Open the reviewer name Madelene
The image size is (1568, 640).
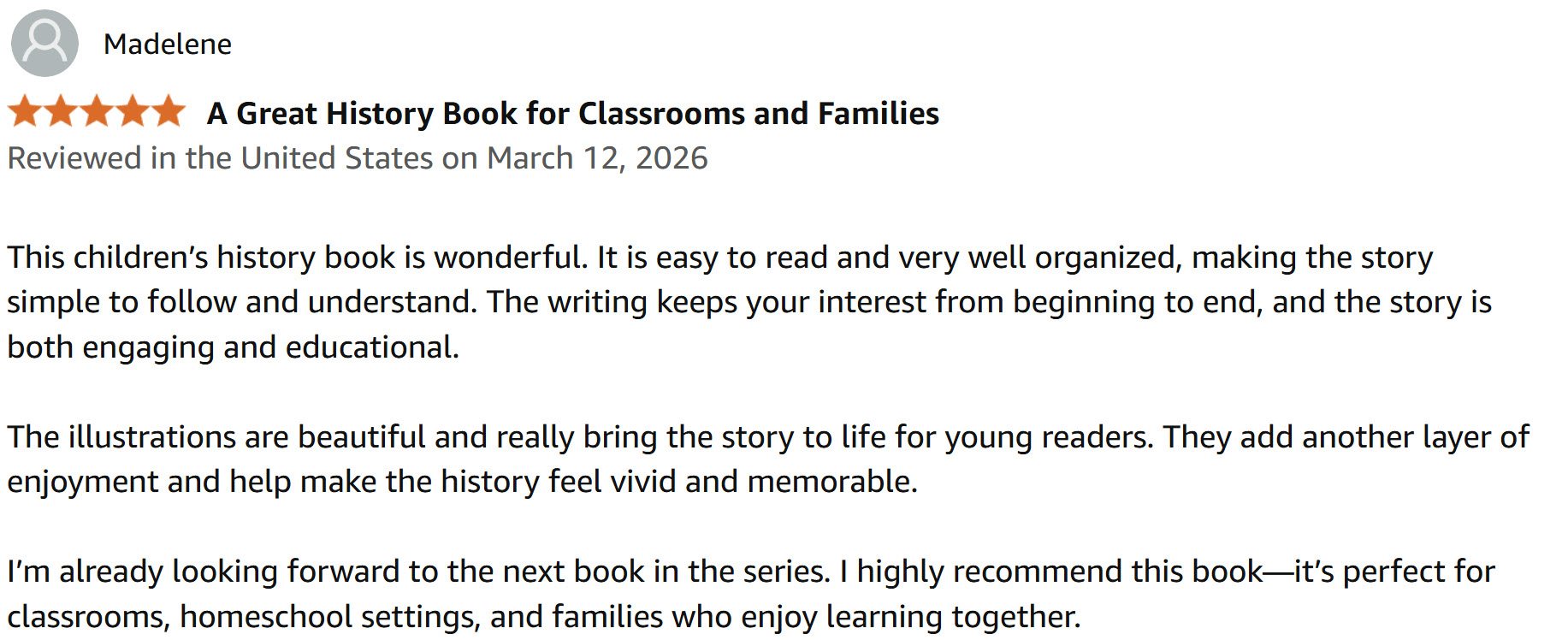(x=168, y=44)
